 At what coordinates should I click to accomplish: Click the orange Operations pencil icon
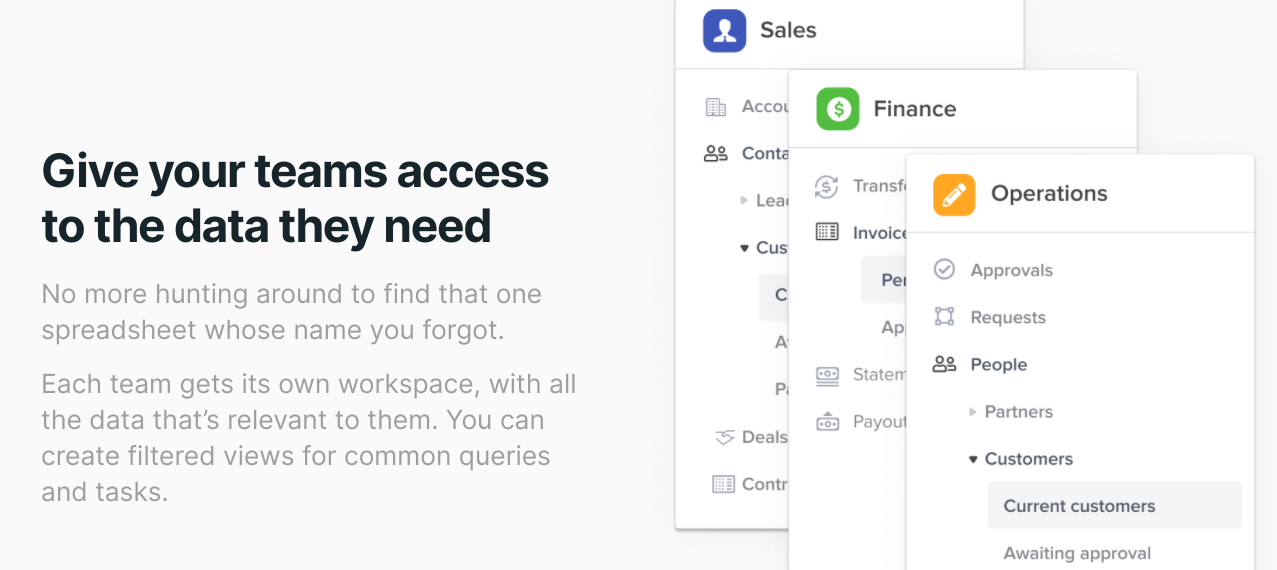pyautogui.click(x=954, y=194)
